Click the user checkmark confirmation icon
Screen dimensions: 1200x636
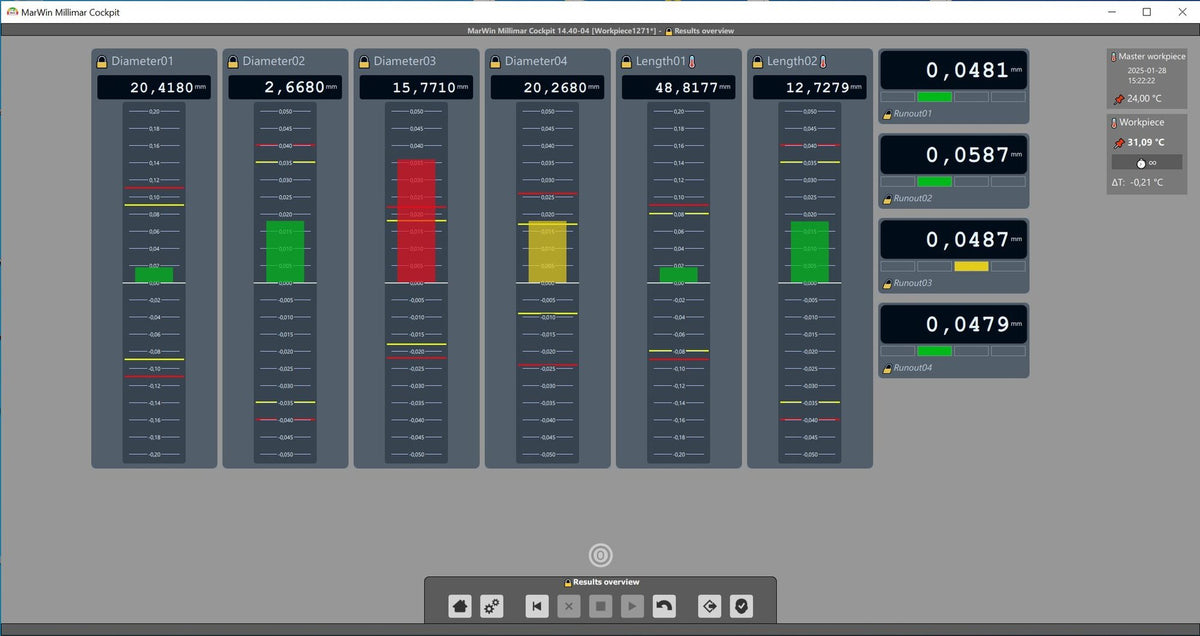[x=741, y=606]
